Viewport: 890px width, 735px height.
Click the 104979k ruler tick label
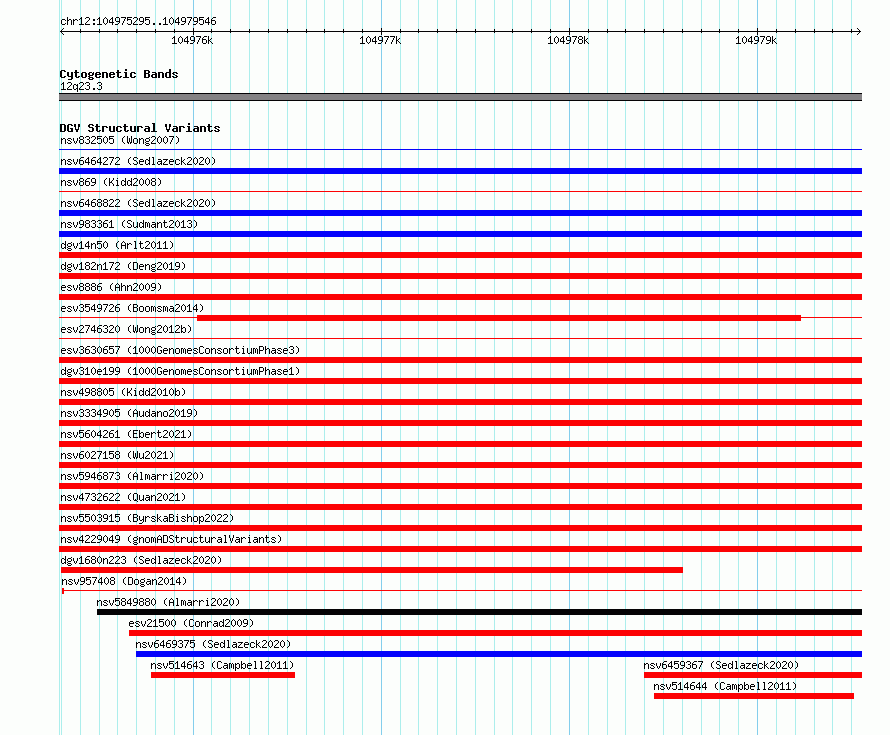(755, 40)
